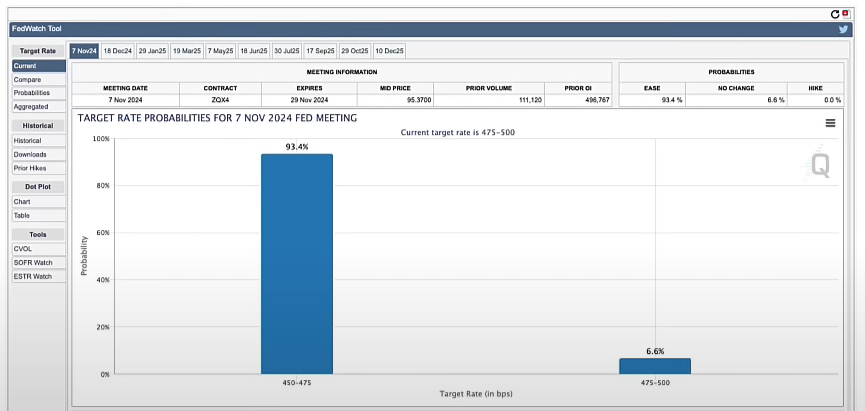The height and width of the screenshot is (411, 865).
Task: Switch to the 7 May25 meeting tab
Action: [x=221, y=51]
